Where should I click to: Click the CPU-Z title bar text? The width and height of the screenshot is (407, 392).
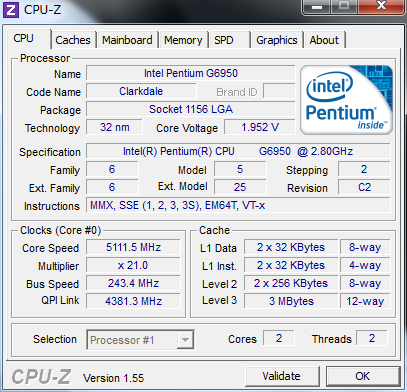click(43, 10)
